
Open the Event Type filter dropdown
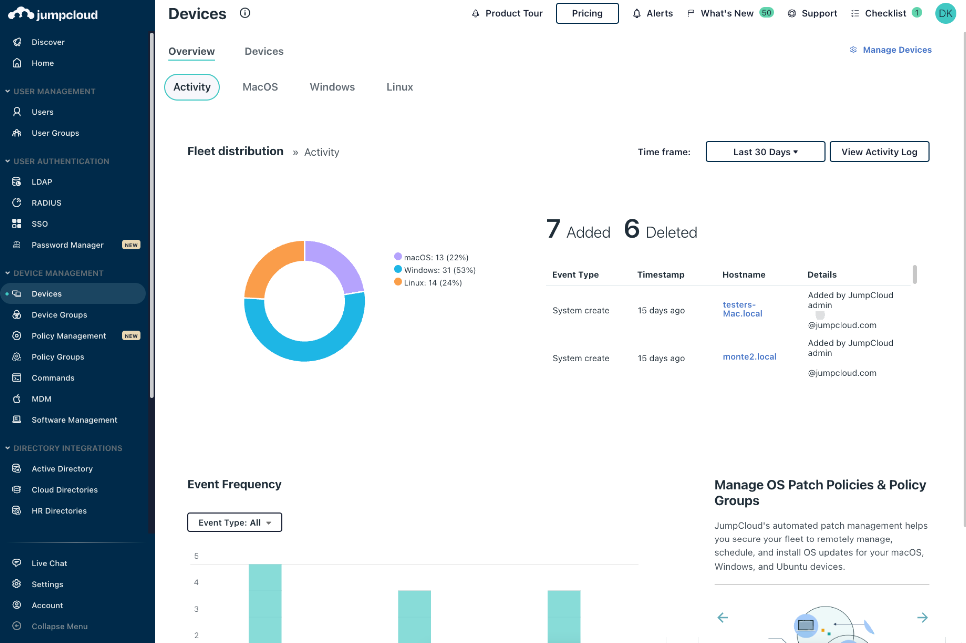pos(234,521)
